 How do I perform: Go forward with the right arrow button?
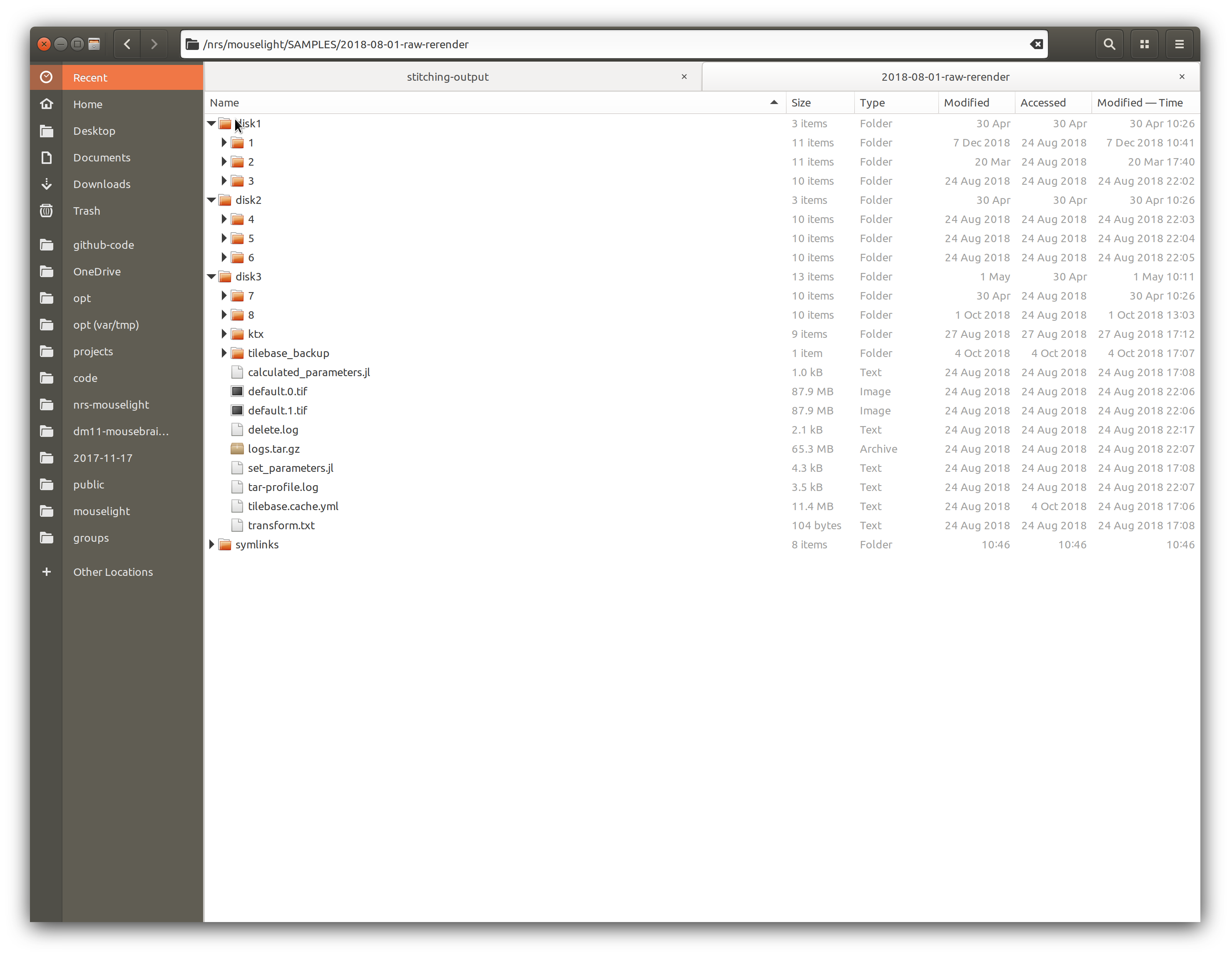154,44
